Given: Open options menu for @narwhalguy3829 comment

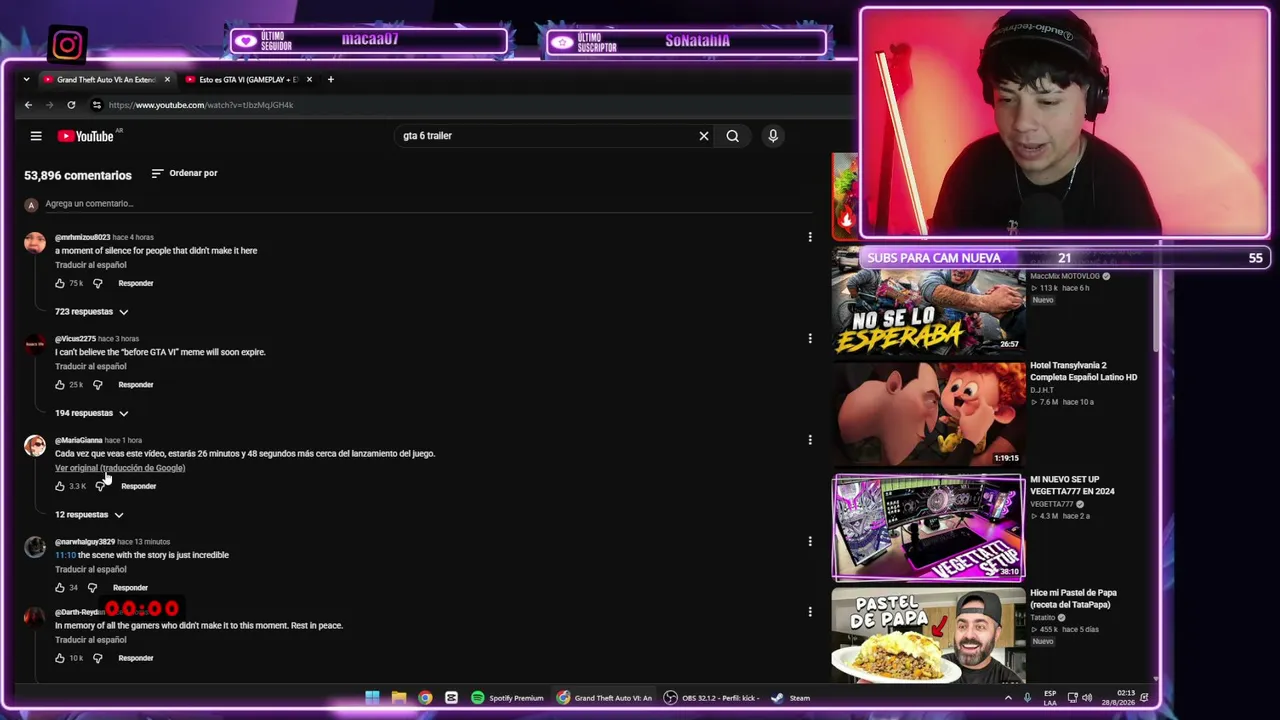Looking at the screenshot, I should point(810,542).
